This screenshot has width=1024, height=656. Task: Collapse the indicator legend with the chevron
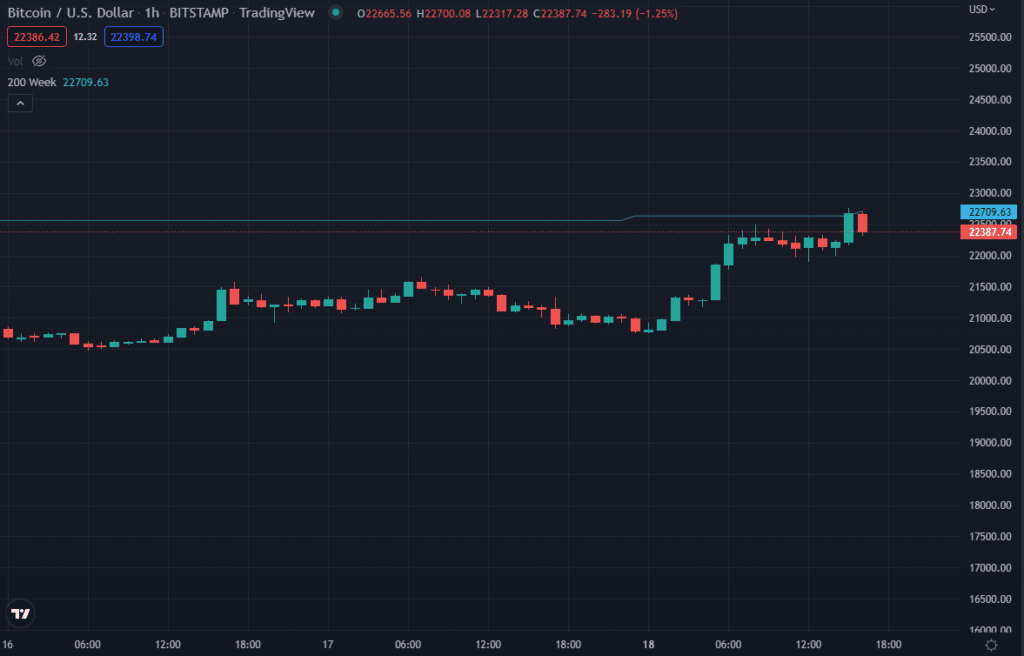click(x=20, y=104)
